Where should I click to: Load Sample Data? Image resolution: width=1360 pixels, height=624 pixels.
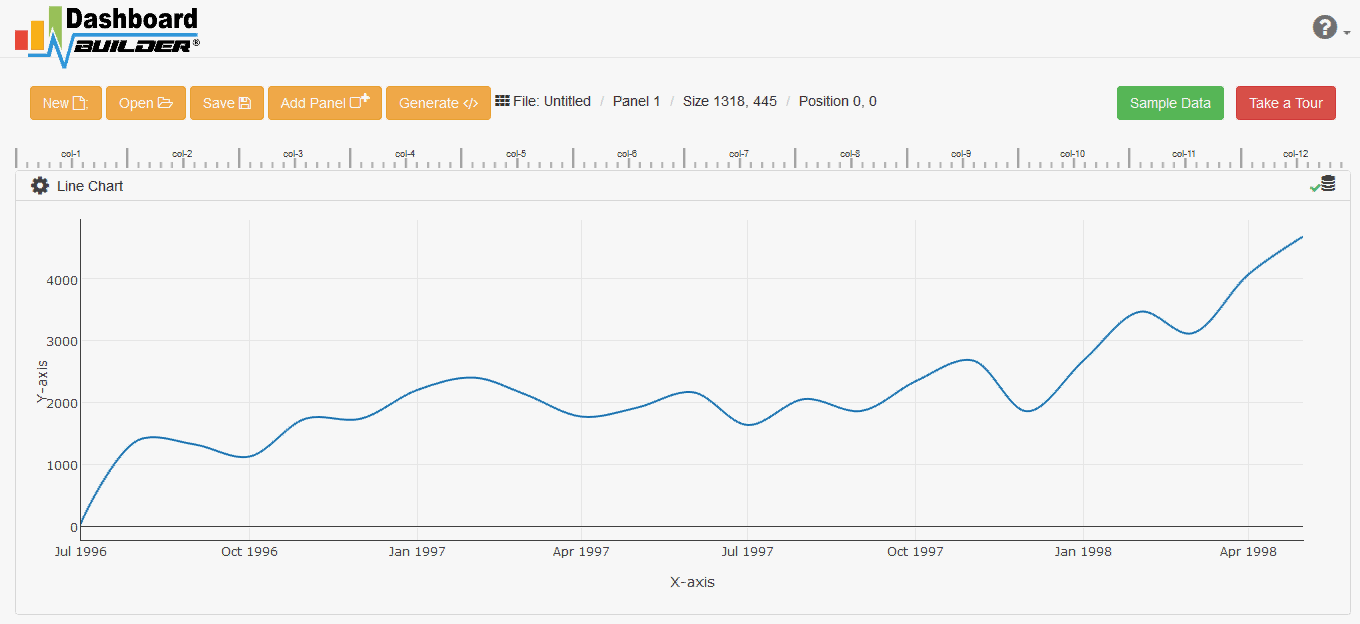[1170, 103]
